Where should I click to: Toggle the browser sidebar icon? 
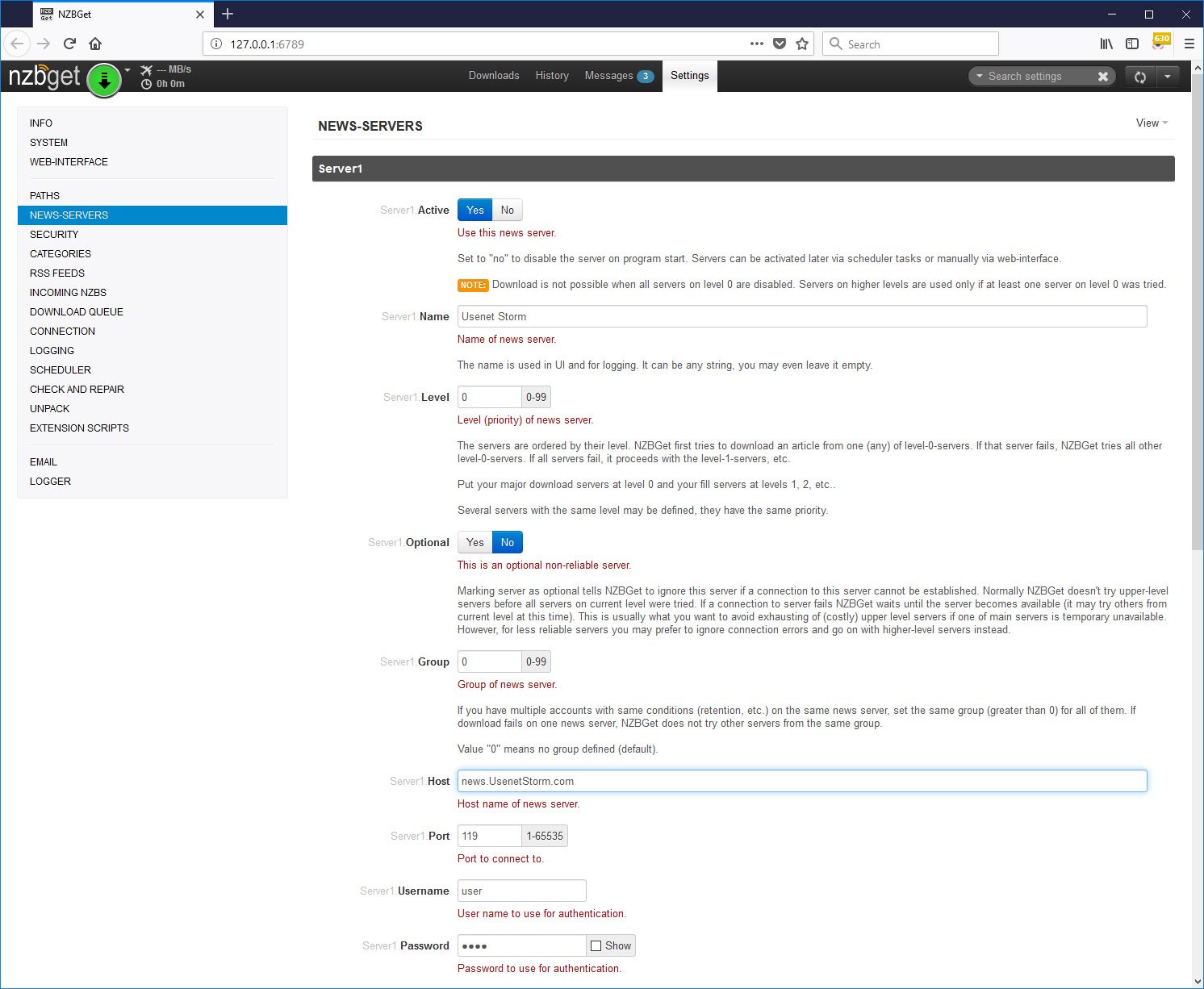(1132, 44)
